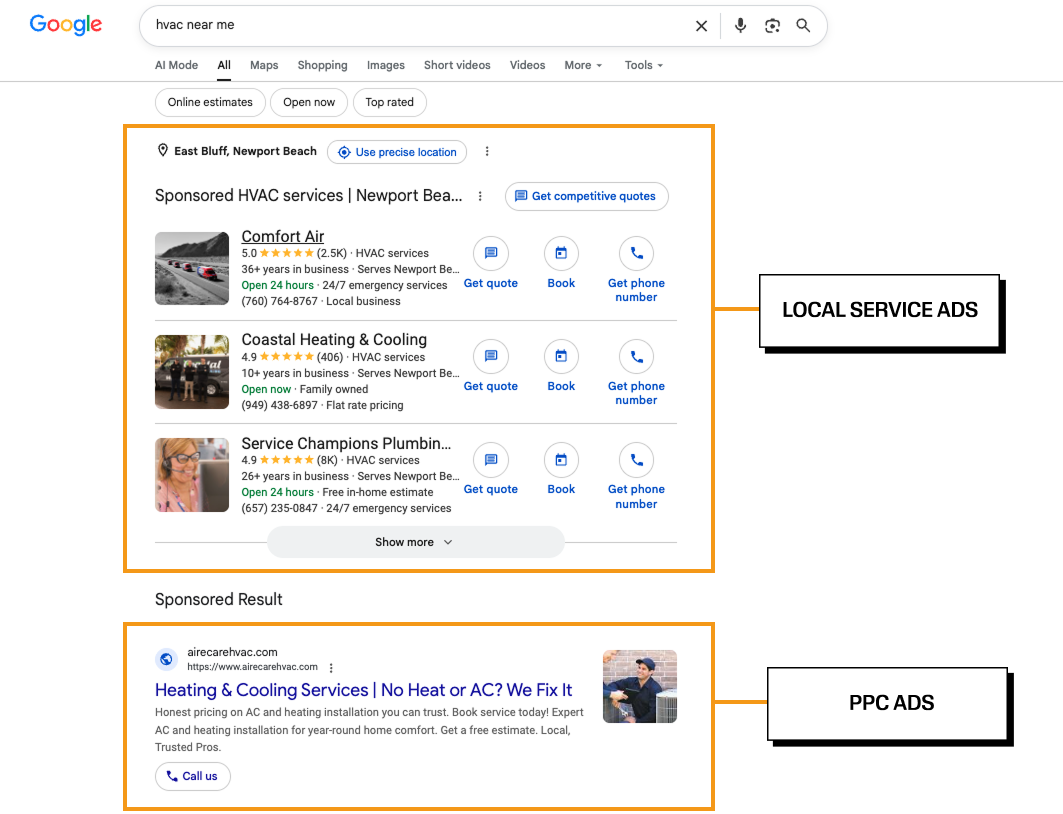Screen dimensions: 1063x814
Task: Click Service Champions phone icon
Action: tap(637, 460)
